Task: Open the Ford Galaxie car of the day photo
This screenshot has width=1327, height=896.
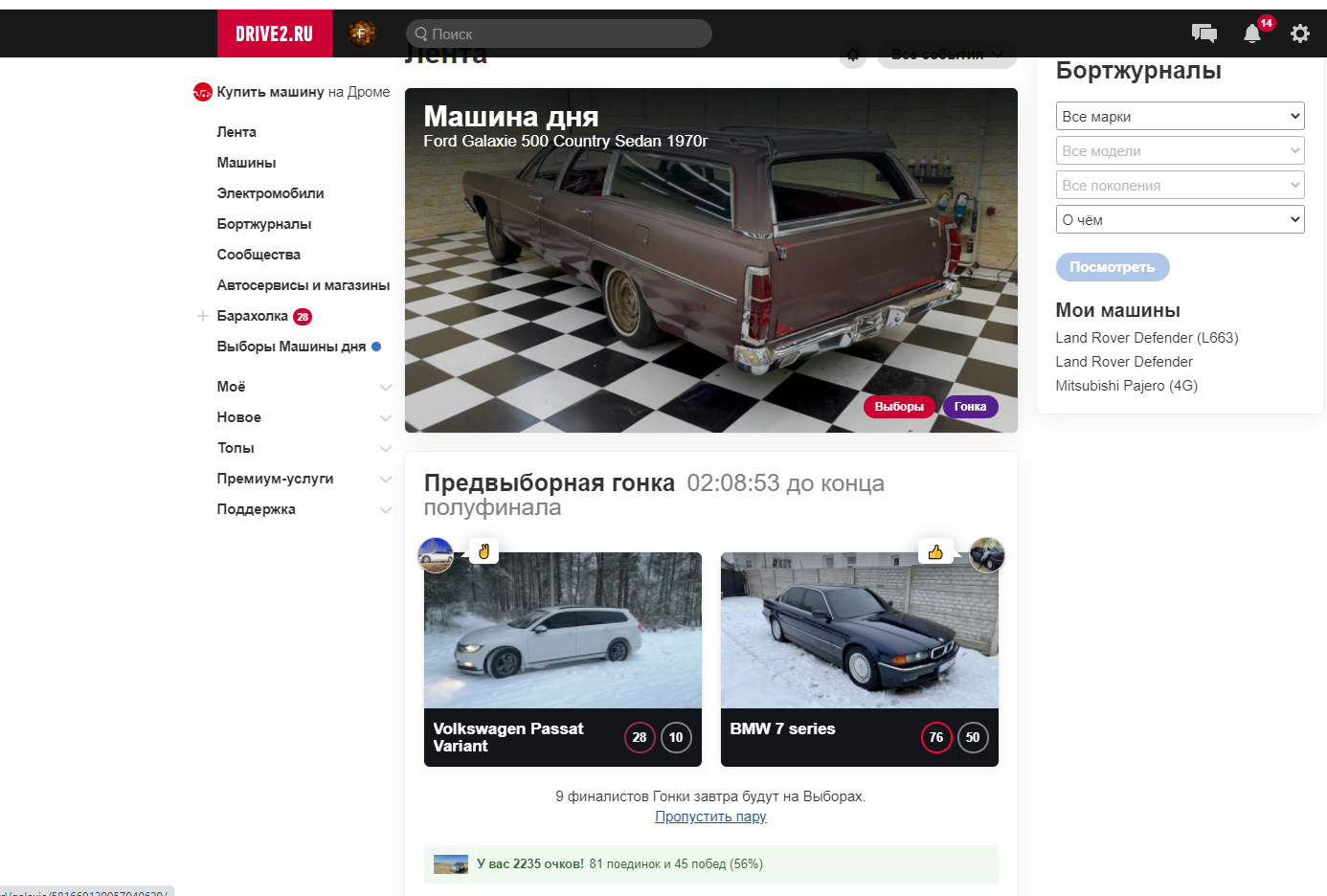Action: coord(711,260)
